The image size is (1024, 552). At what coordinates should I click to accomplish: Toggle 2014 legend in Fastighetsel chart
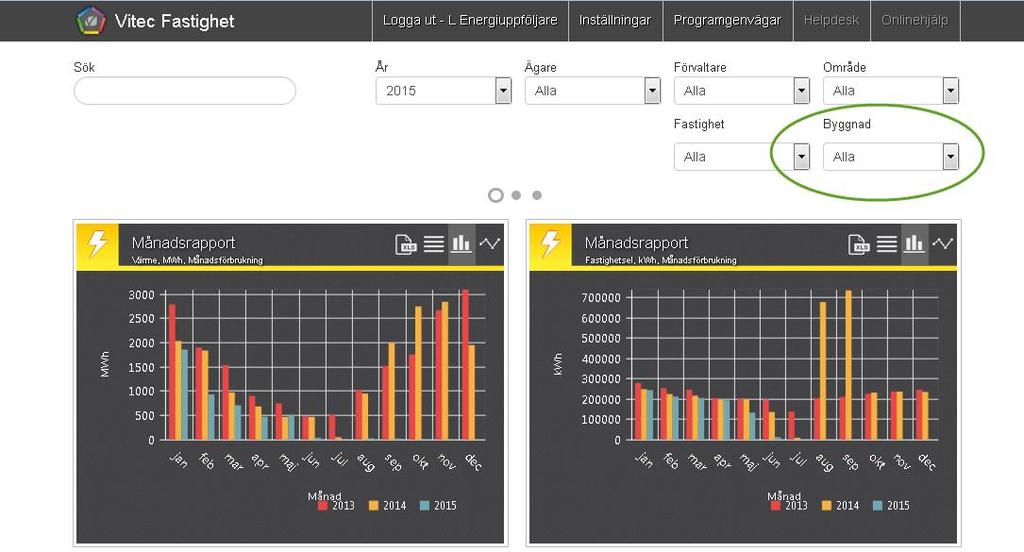click(840, 505)
